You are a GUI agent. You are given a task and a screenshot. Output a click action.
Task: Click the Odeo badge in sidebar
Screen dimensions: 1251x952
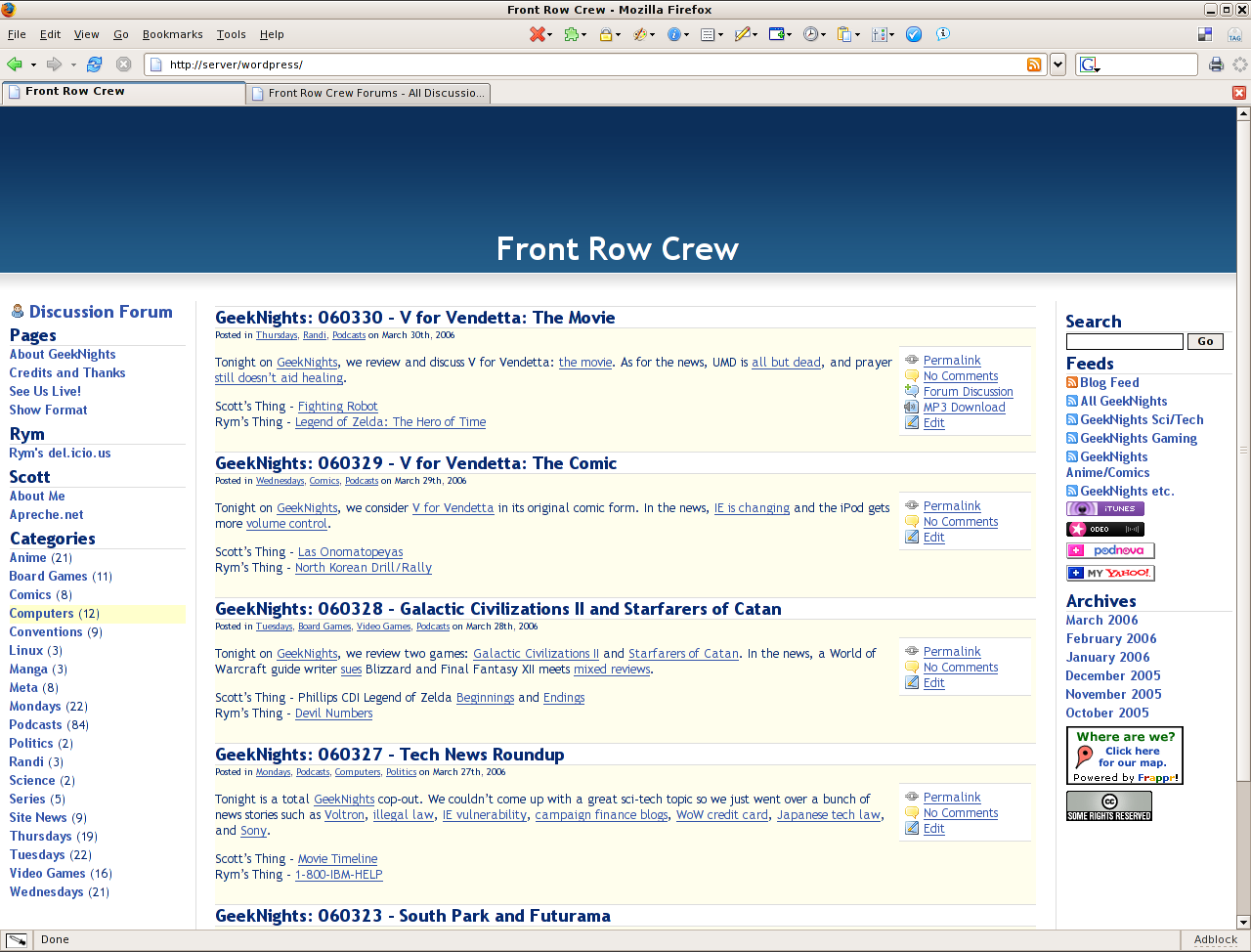click(x=1105, y=529)
